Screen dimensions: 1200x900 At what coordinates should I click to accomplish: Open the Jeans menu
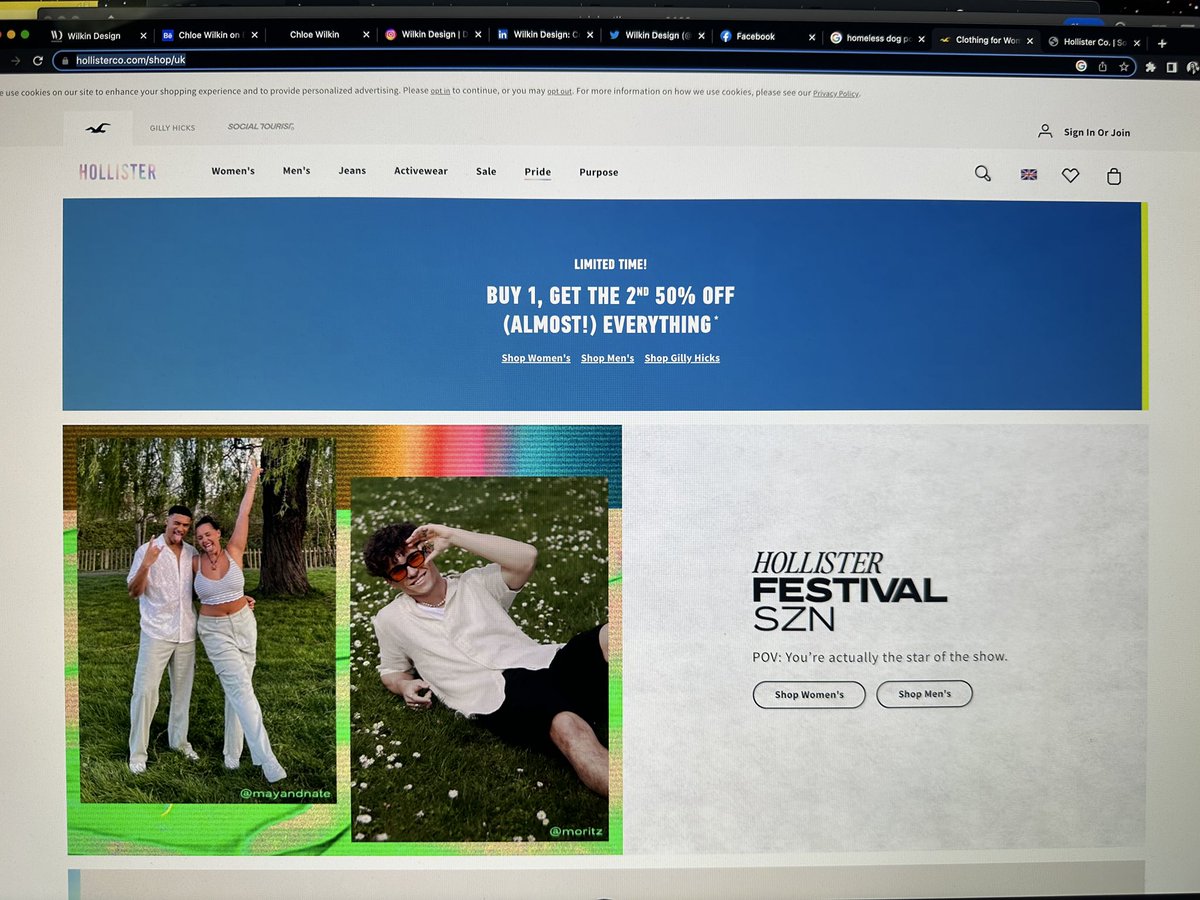click(352, 171)
